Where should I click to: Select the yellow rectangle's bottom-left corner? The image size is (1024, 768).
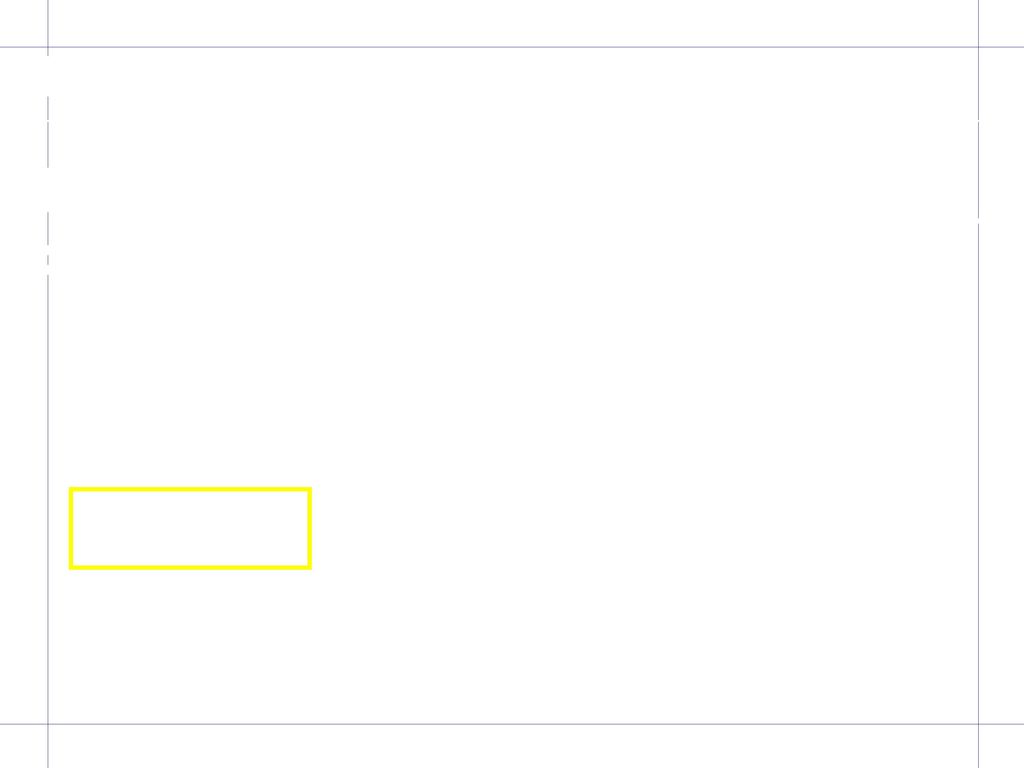pos(71,568)
